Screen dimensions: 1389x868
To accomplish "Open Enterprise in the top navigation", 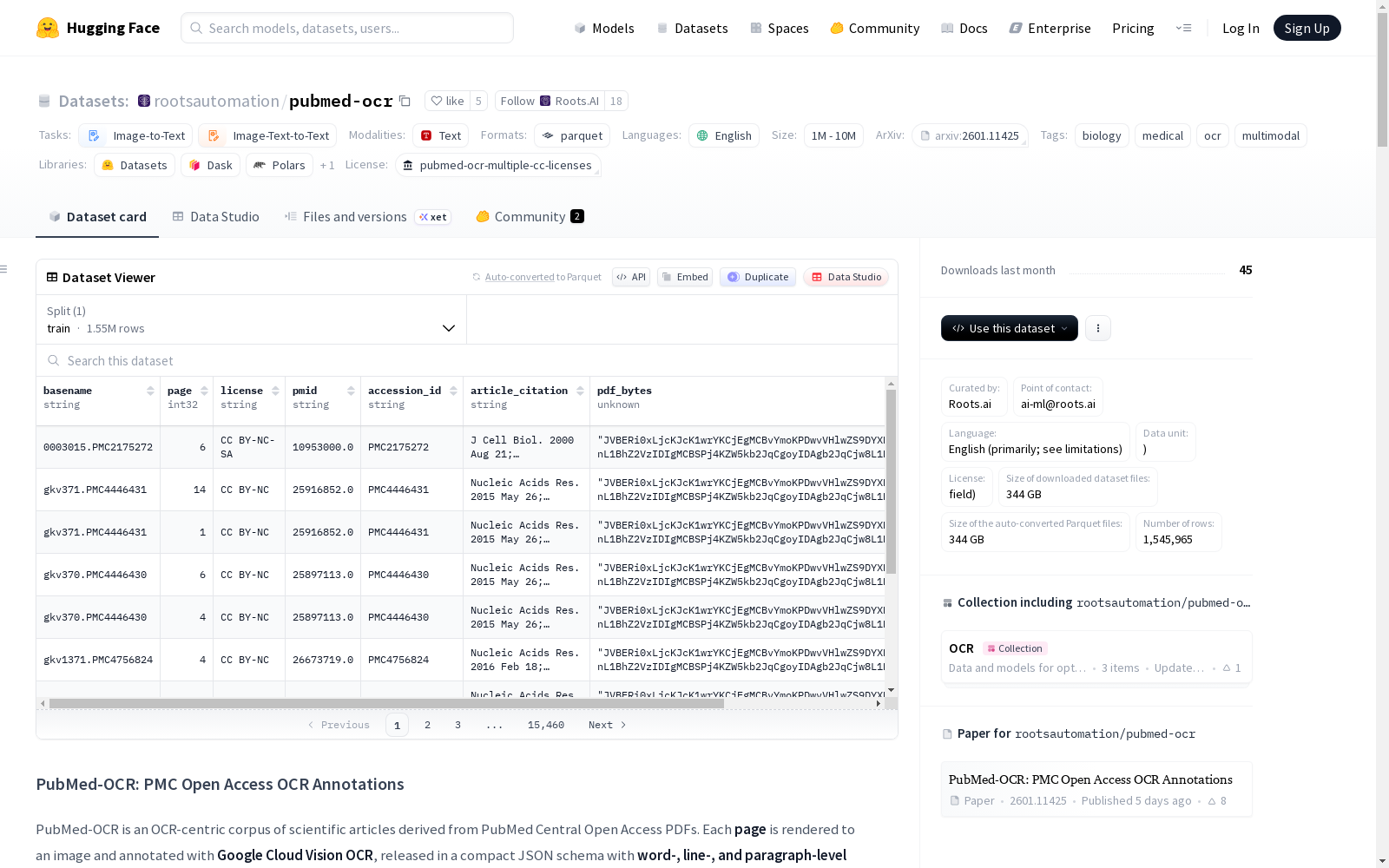I will [1050, 28].
